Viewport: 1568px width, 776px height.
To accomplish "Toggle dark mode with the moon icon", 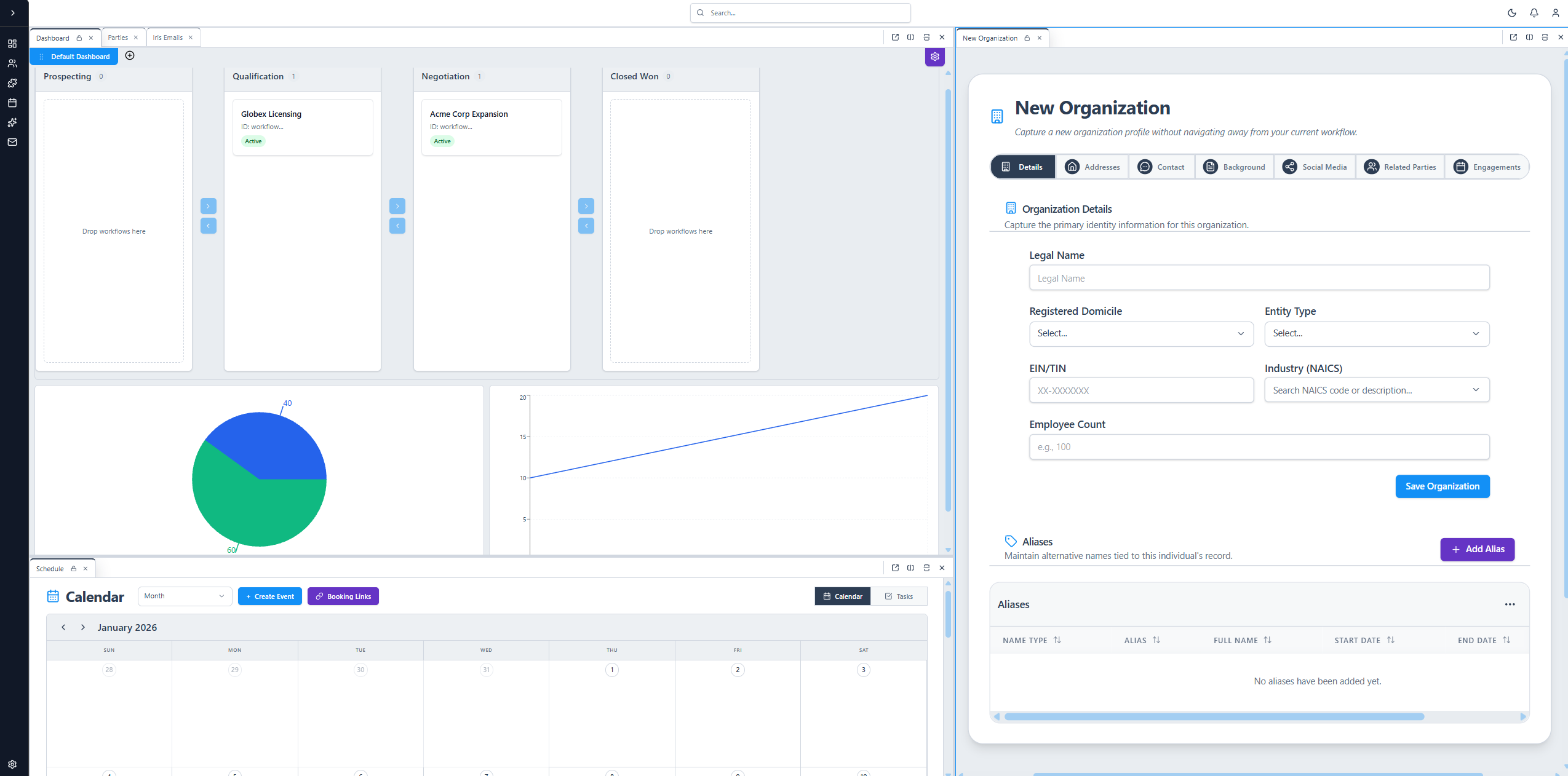I will 1511,13.
